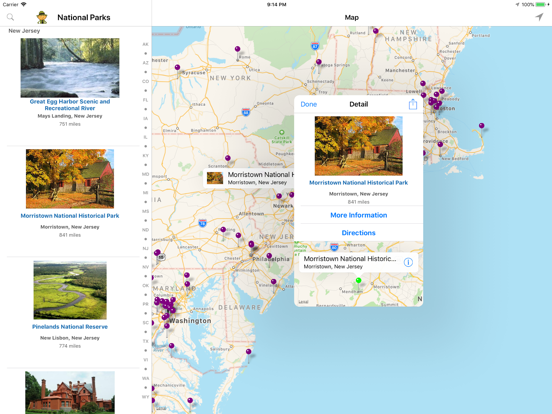
Task: Jump to AK in the state index
Action: click(145, 44)
